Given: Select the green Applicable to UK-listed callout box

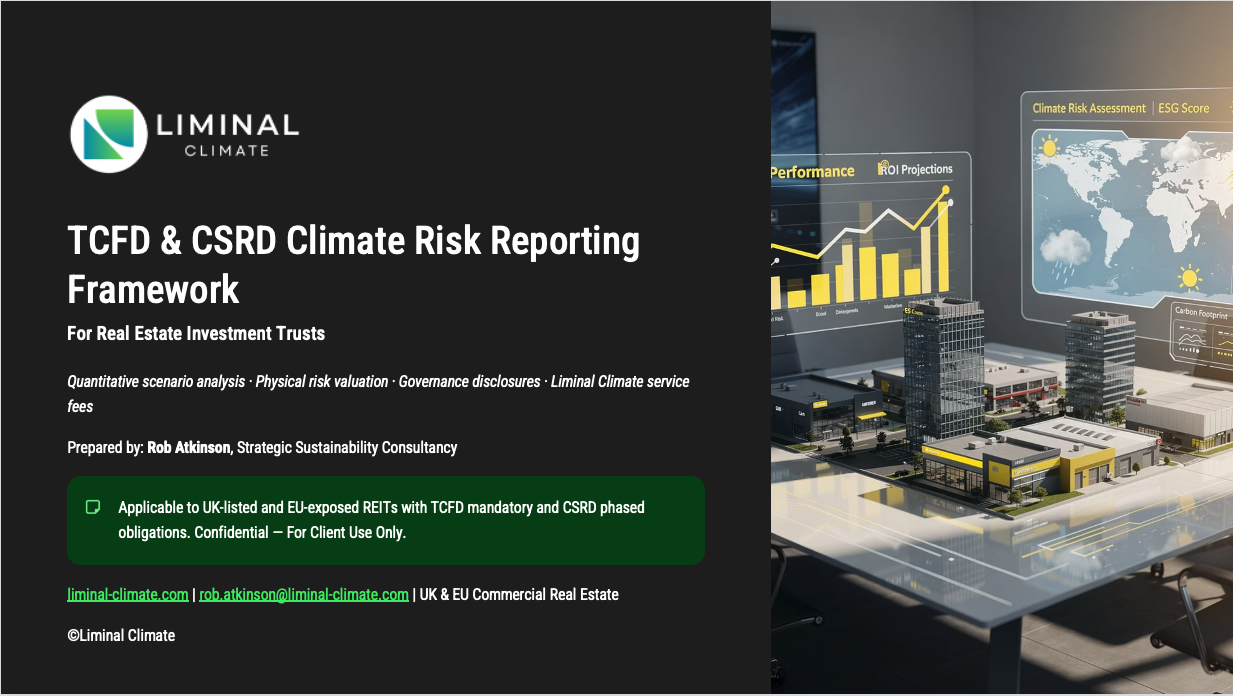Looking at the screenshot, I should (x=386, y=520).
